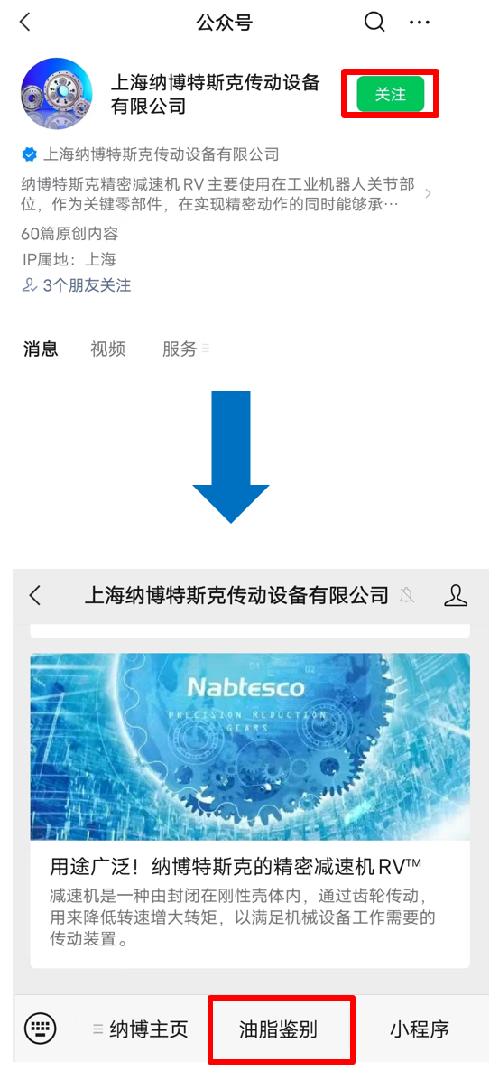Expand the account description chevron
The width and height of the screenshot is (499, 1080).
point(428,194)
